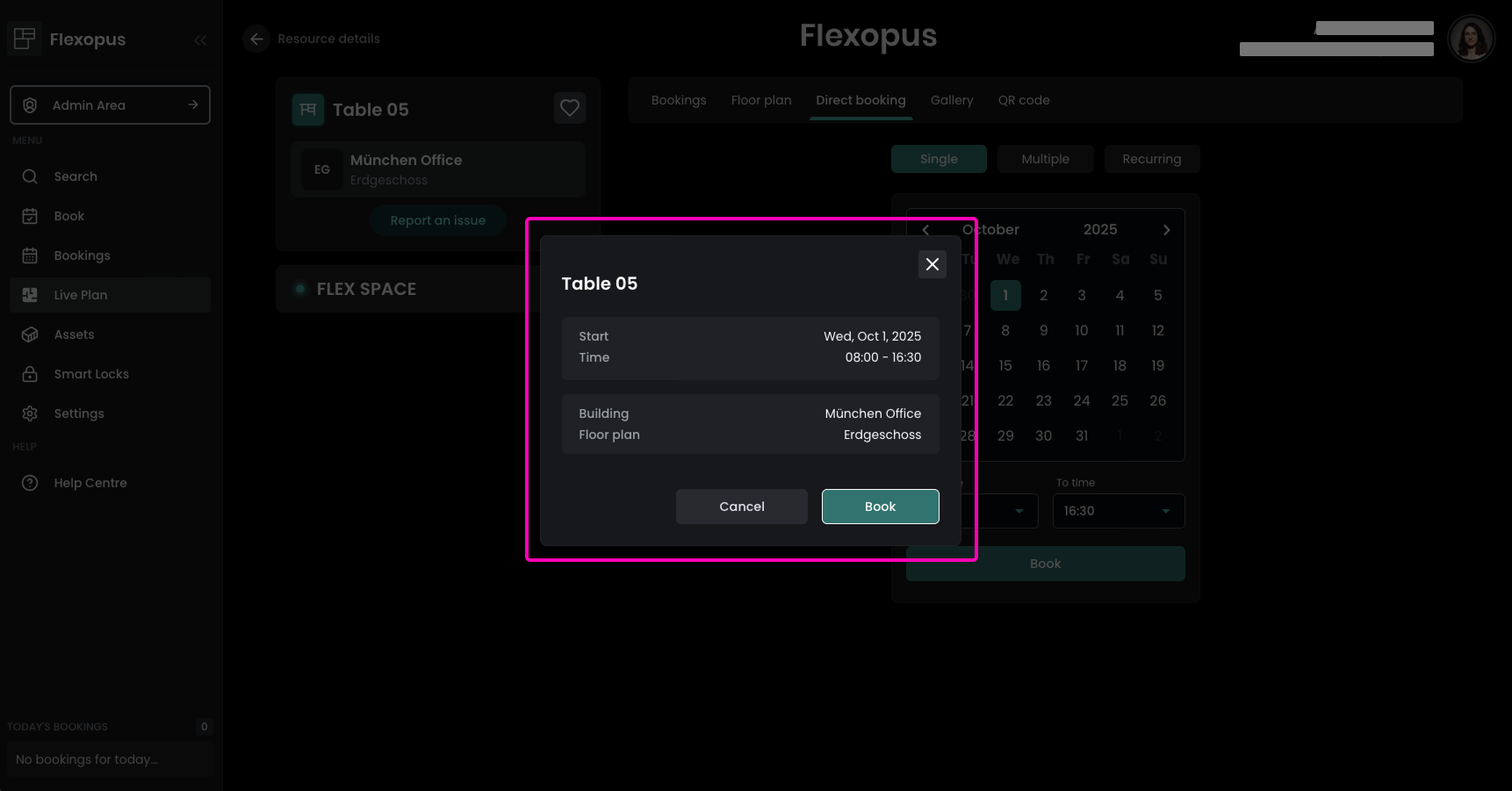Click the Assets cube icon
The image size is (1512, 791).
click(x=30, y=334)
